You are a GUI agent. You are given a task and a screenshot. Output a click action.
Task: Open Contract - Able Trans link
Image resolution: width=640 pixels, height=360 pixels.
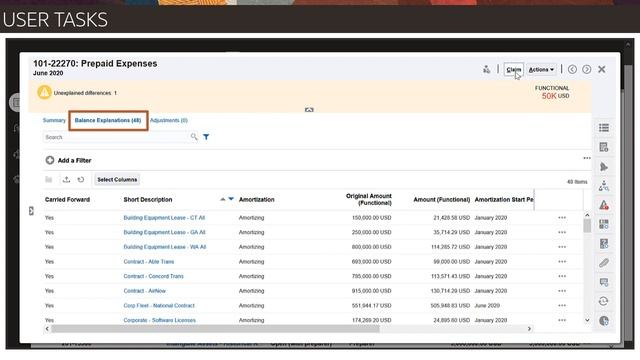click(149, 262)
